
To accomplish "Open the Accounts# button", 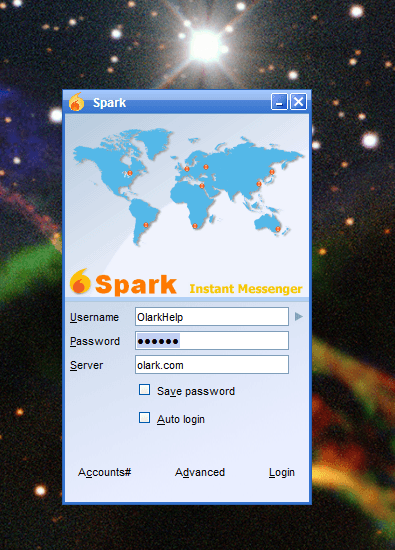I will (x=105, y=472).
